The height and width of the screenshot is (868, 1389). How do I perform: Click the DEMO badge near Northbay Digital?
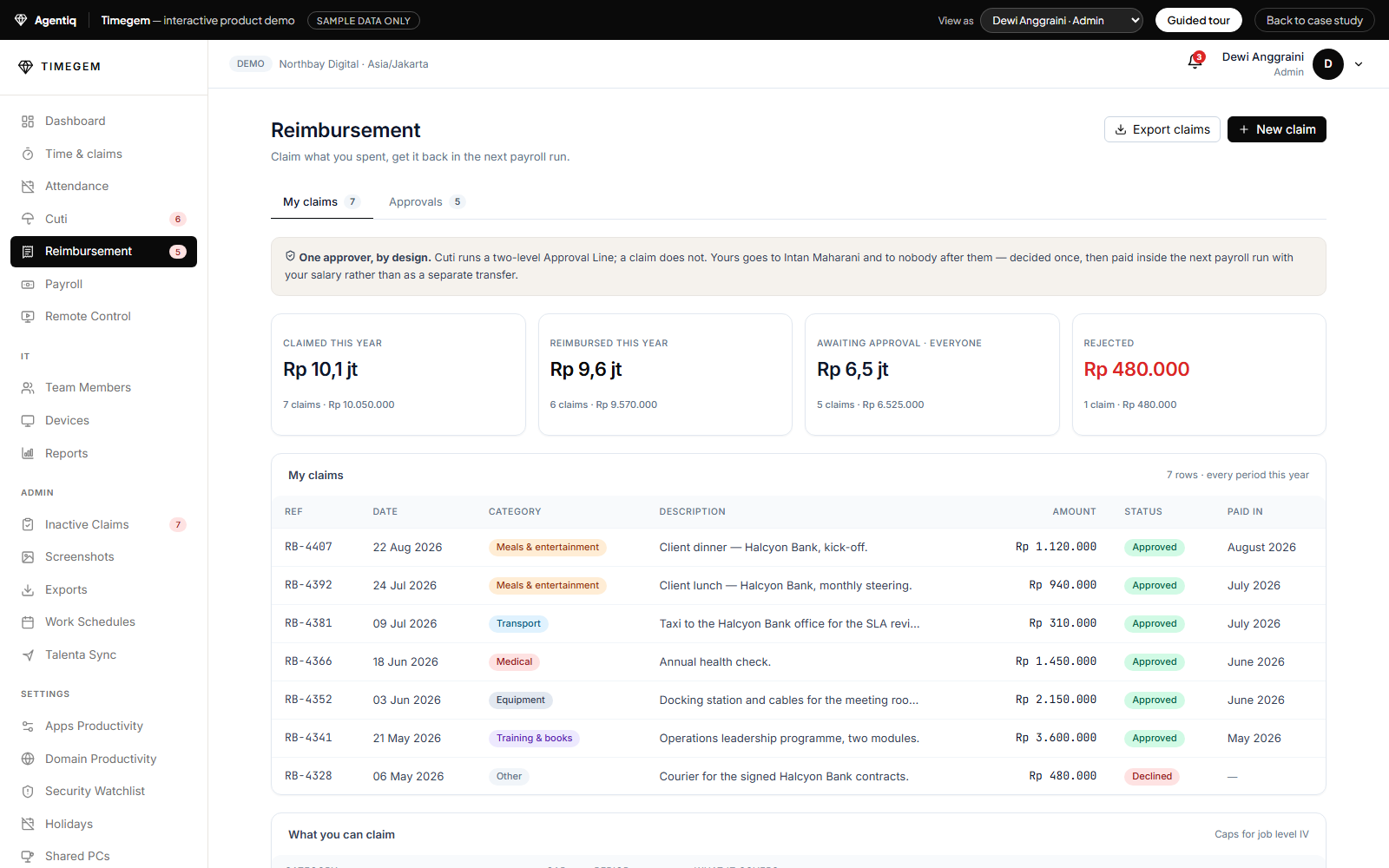[251, 64]
